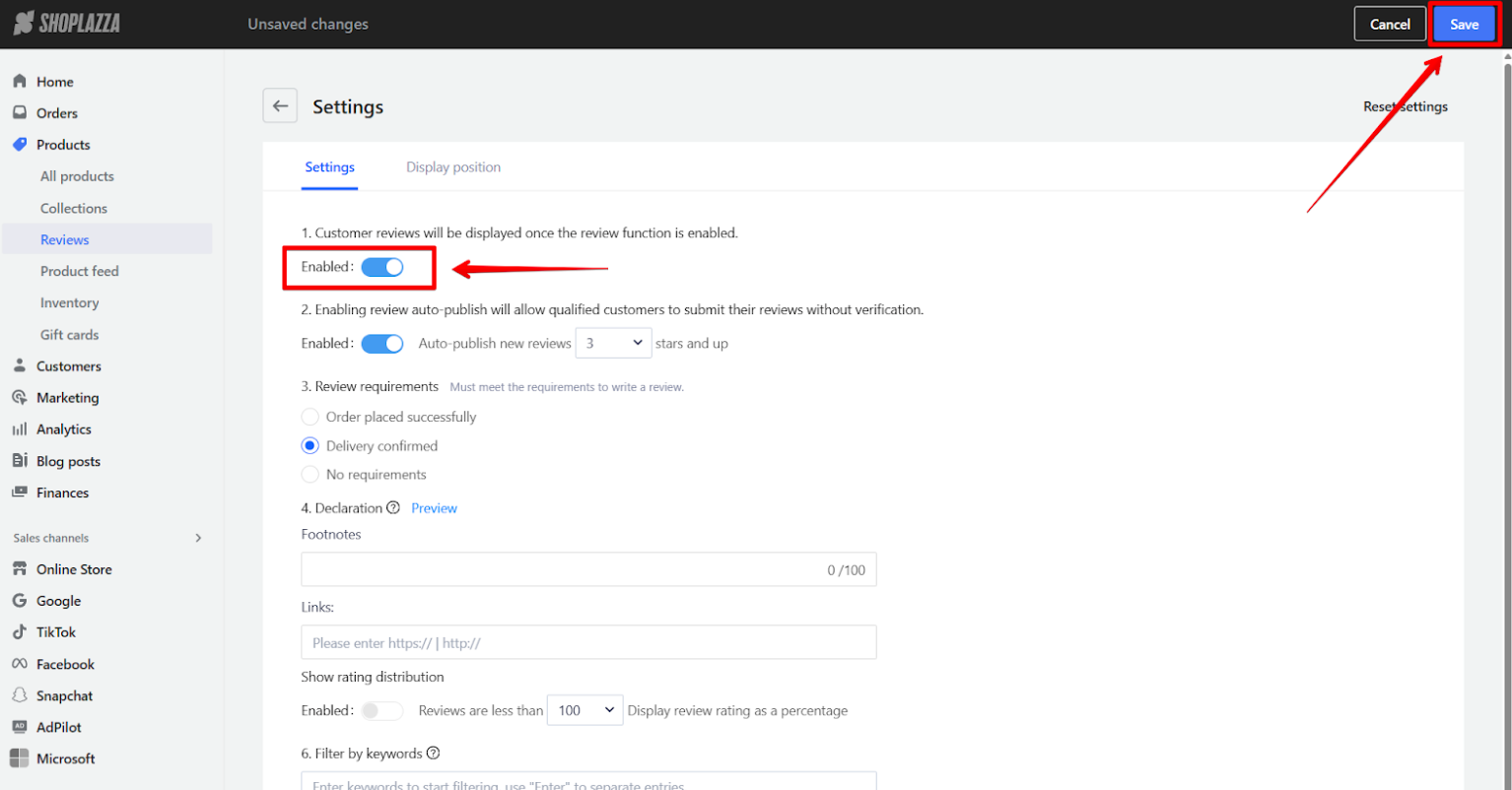Enable the Show rating distribution switch

click(382, 710)
